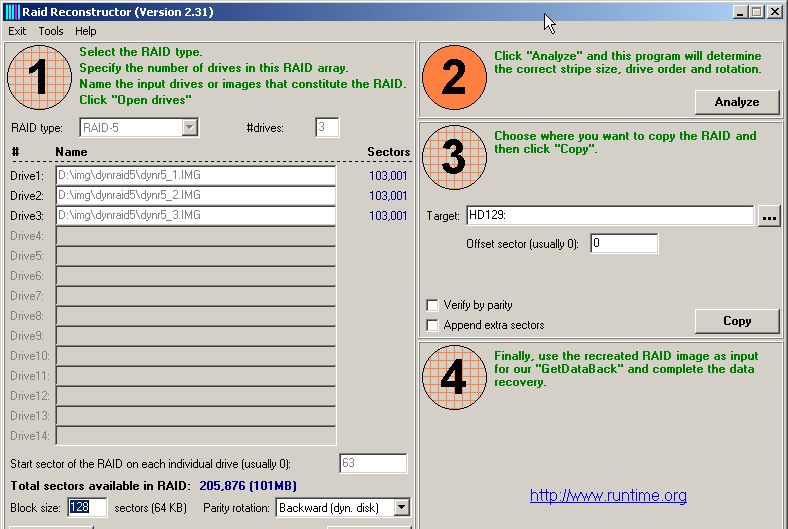
Task: Expand the Parity rotation dropdown
Action: point(401,508)
